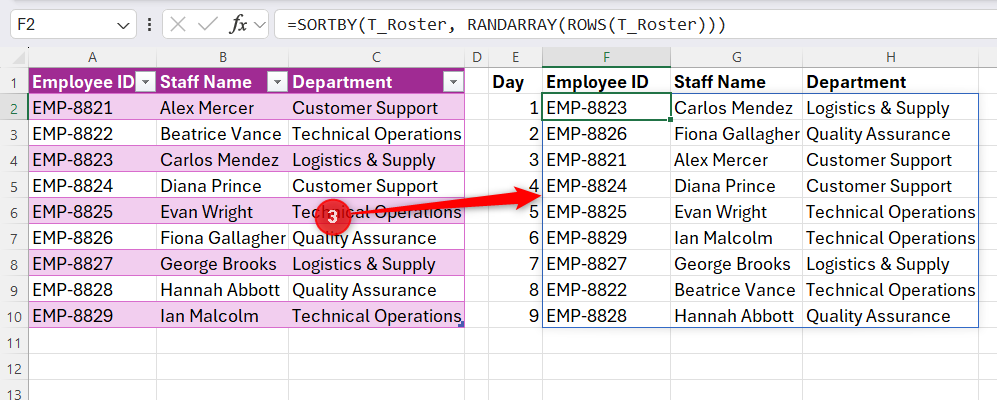Select cell EMP-8821 in column A
Viewport: 997px width, 400px height.
pyautogui.click(x=92, y=108)
